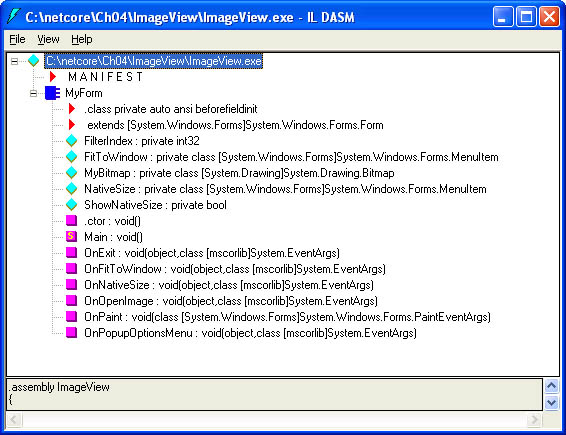Click the cyan diamond beside FilterIndex field

click(71, 141)
